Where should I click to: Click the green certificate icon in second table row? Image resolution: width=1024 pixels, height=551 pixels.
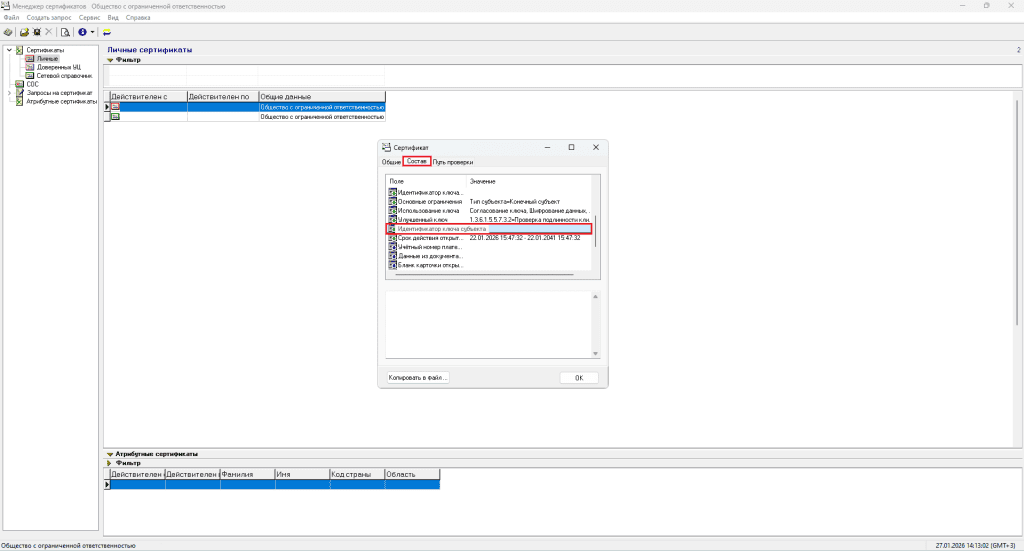pos(115,117)
